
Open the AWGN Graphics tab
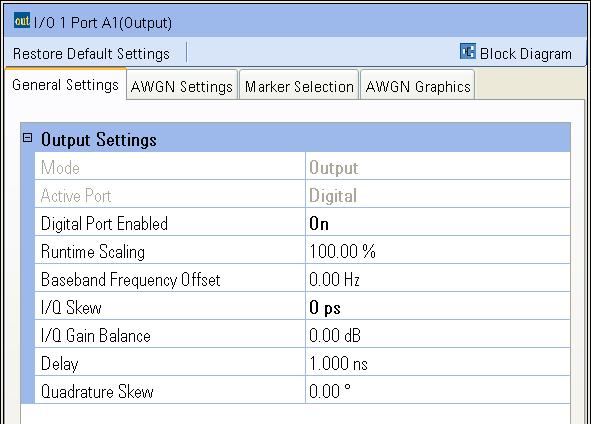[418, 87]
